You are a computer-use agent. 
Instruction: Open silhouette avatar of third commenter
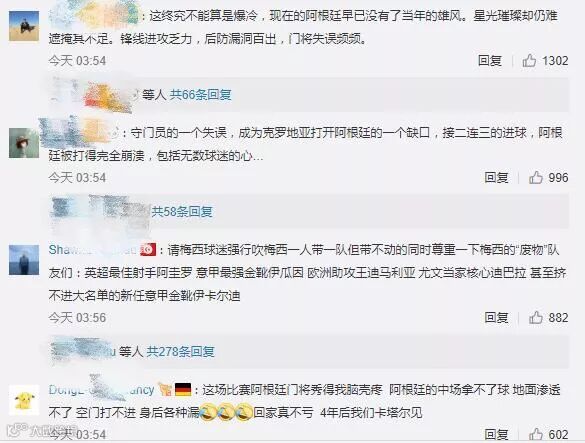point(24,260)
